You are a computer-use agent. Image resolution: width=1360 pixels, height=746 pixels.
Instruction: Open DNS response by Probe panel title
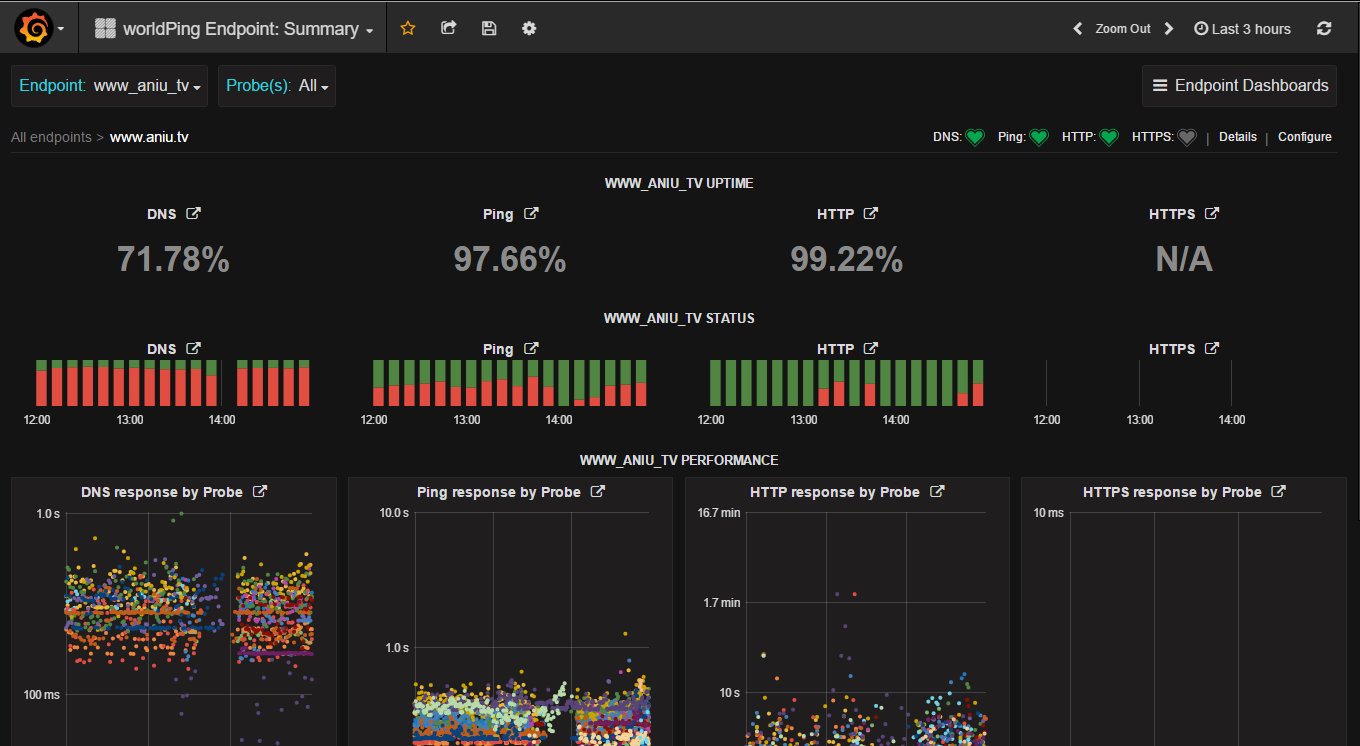[164, 492]
